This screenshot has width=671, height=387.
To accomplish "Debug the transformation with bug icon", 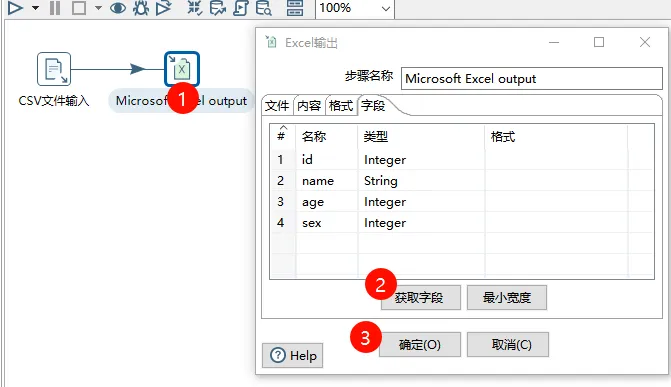I will (x=141, y=8).
